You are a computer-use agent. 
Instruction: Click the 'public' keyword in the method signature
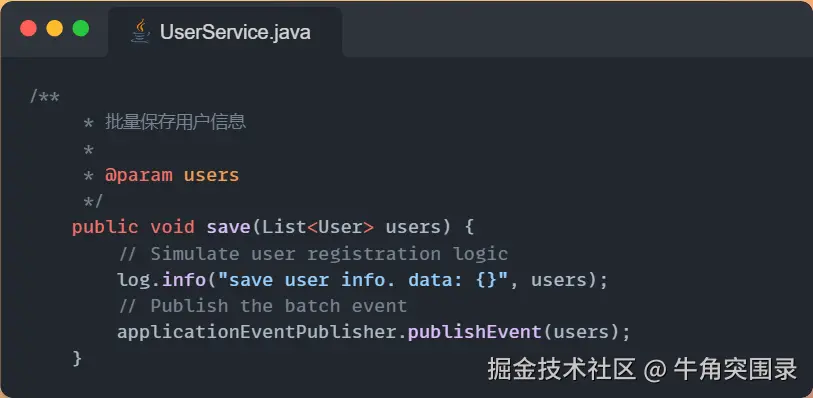(x=105, y=228)
